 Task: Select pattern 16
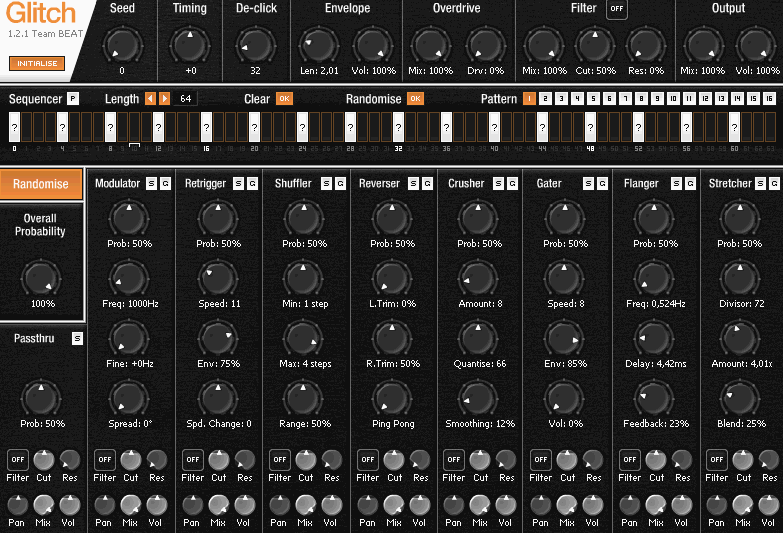tap(769, 98)
